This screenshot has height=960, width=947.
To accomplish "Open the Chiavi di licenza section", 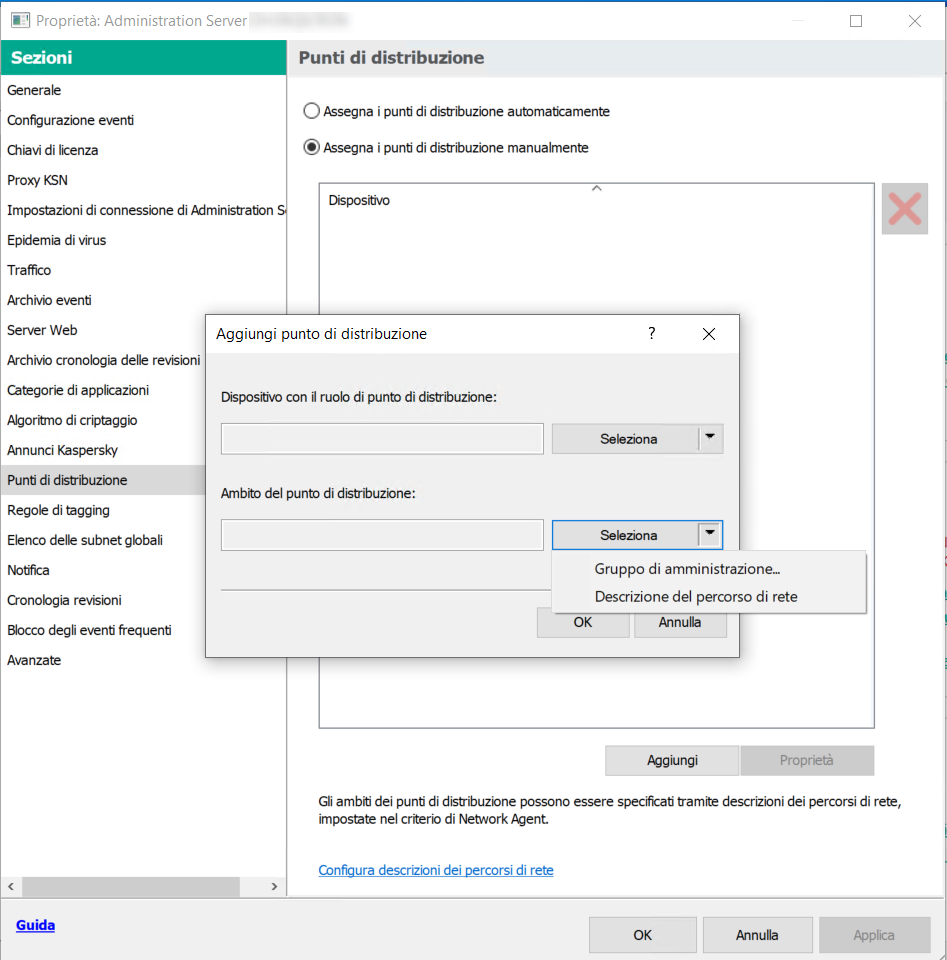I will [x=143, y=150].
